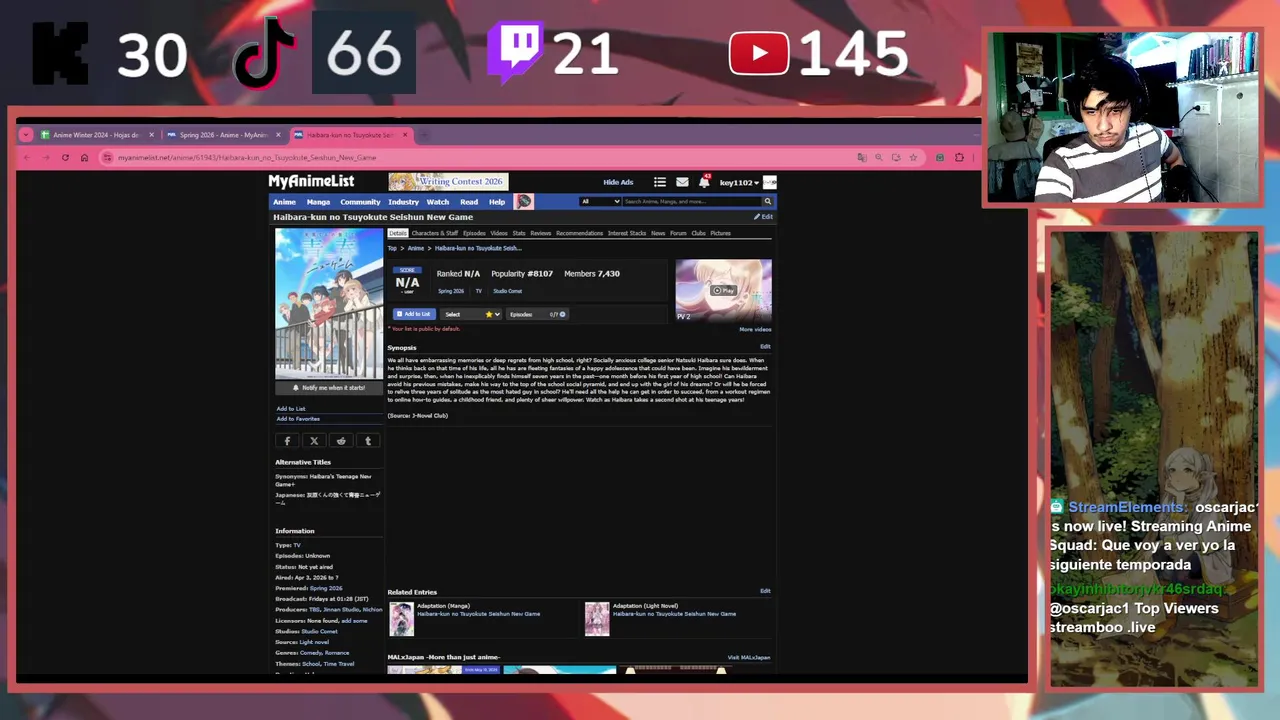
Task: Open the All search category dropdown
Action: [600, 201]
